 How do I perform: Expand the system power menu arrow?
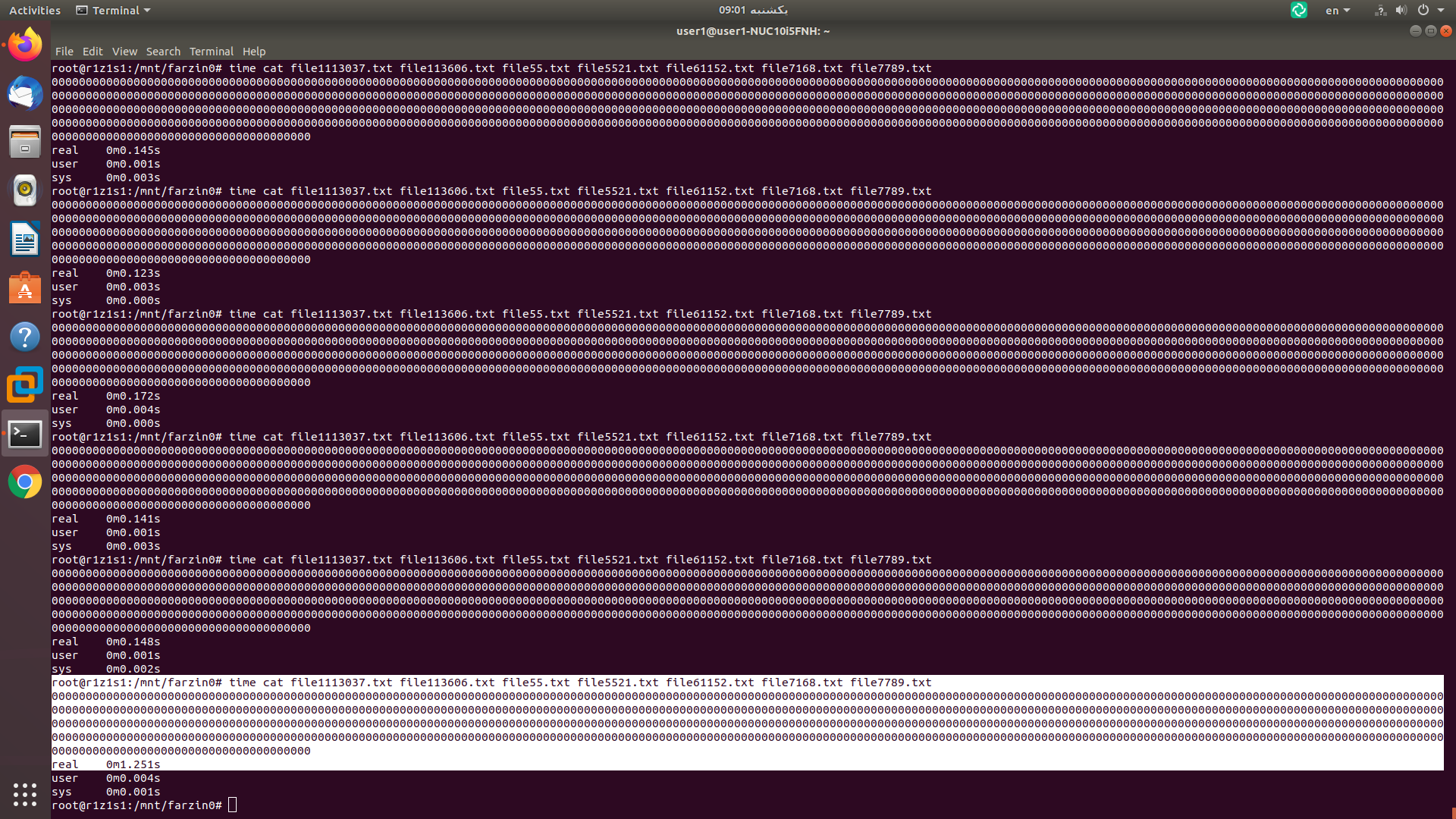(1441, 10)
